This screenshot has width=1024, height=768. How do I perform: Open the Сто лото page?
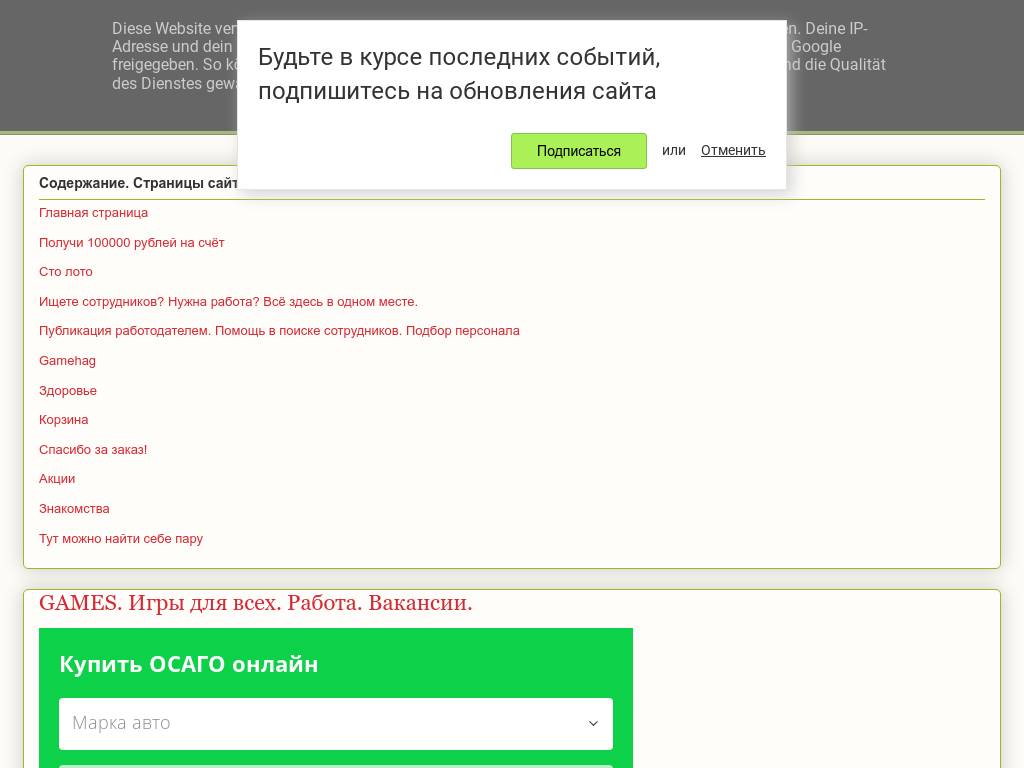click(65, 272)
